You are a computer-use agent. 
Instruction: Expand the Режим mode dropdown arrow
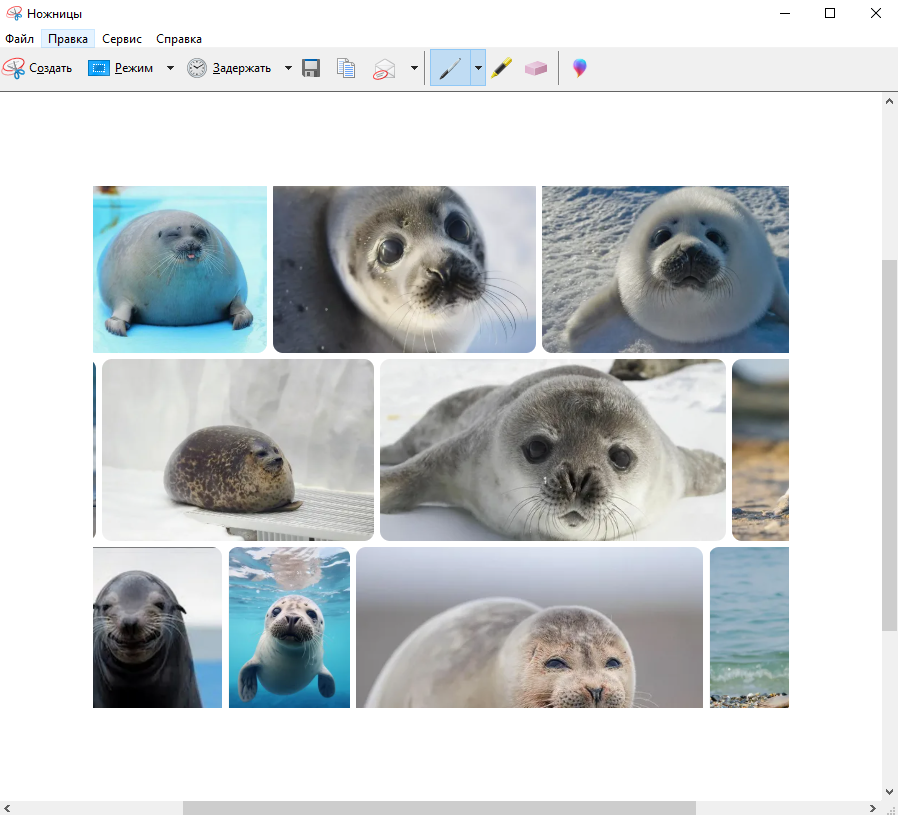pos(170,68)
